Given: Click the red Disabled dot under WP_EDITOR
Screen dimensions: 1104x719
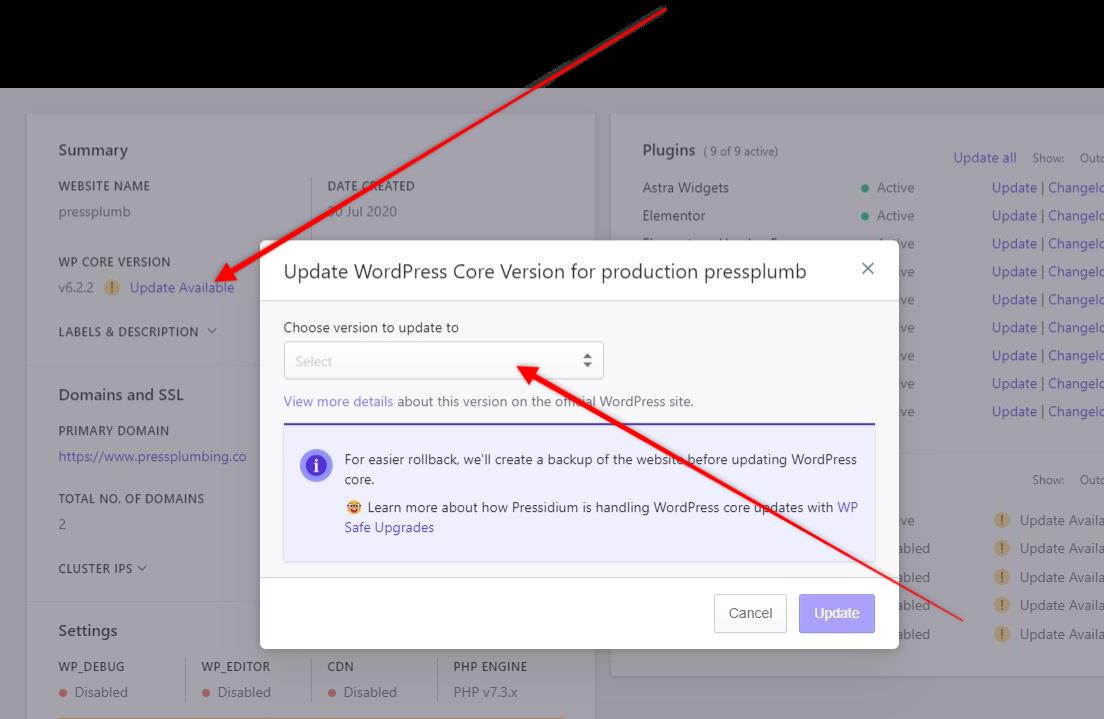Looking at the screenshot, I should 206,693.
